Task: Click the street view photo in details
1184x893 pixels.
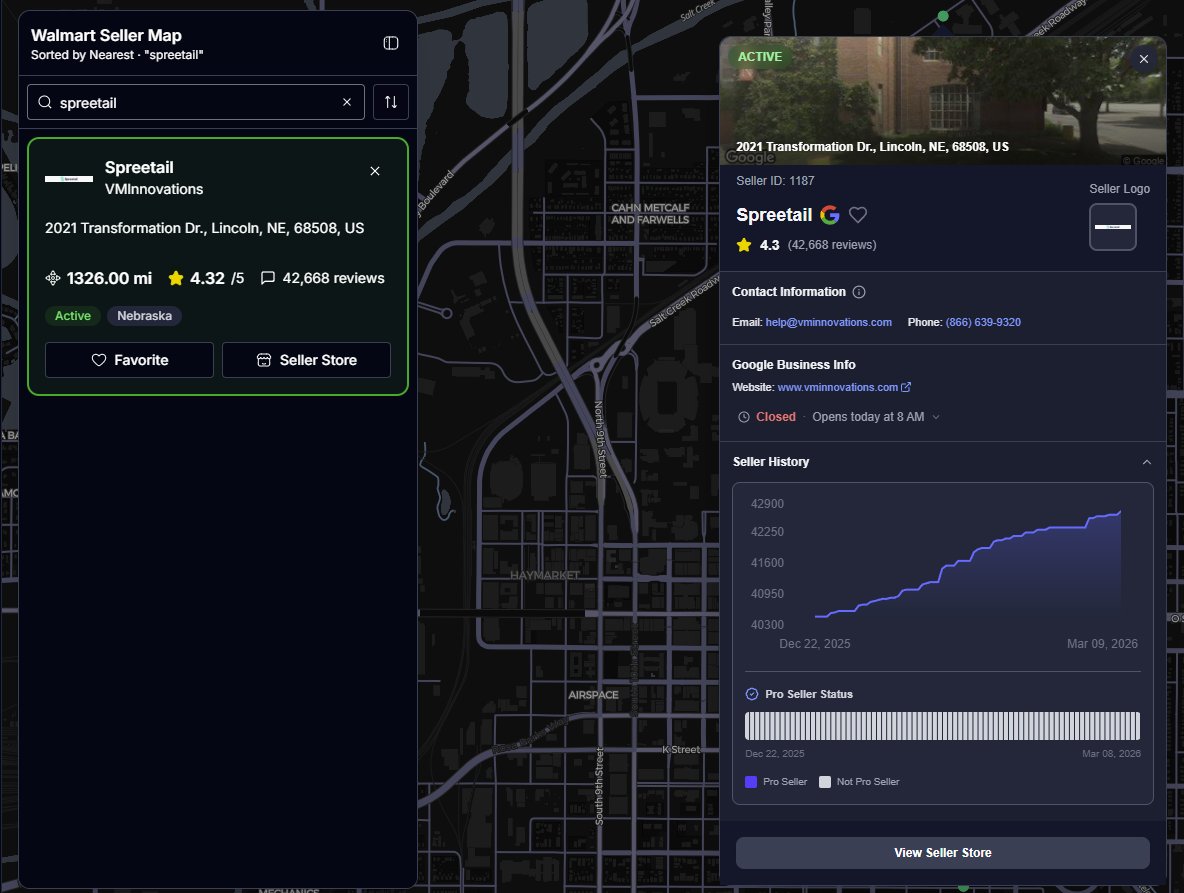Action: [942, 100]
